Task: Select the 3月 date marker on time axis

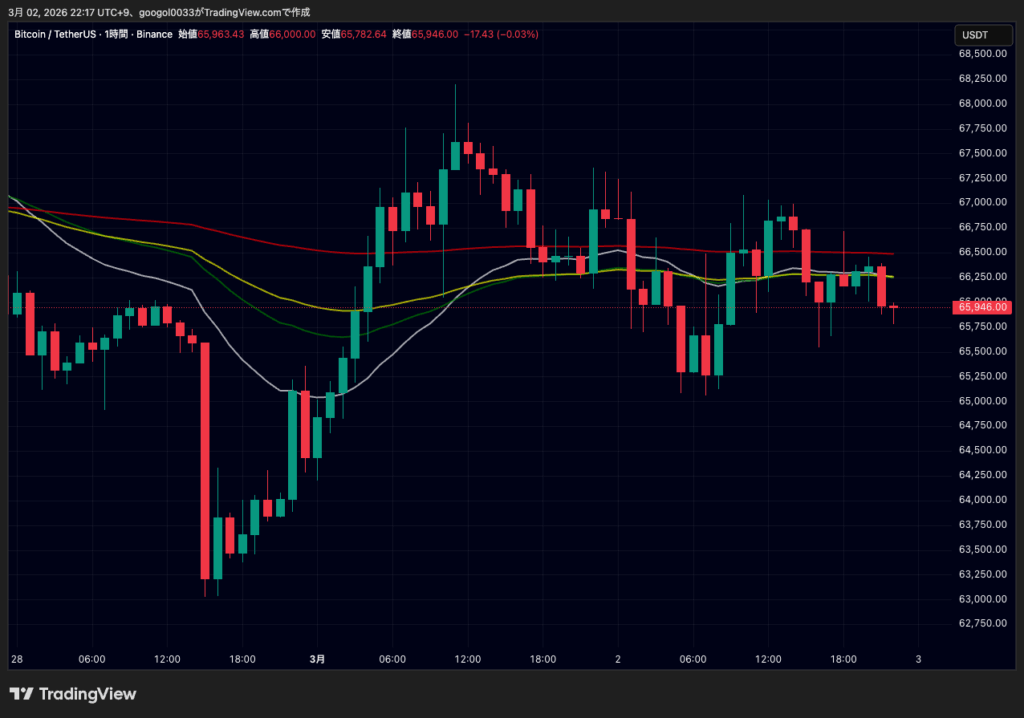Action: 317,659
